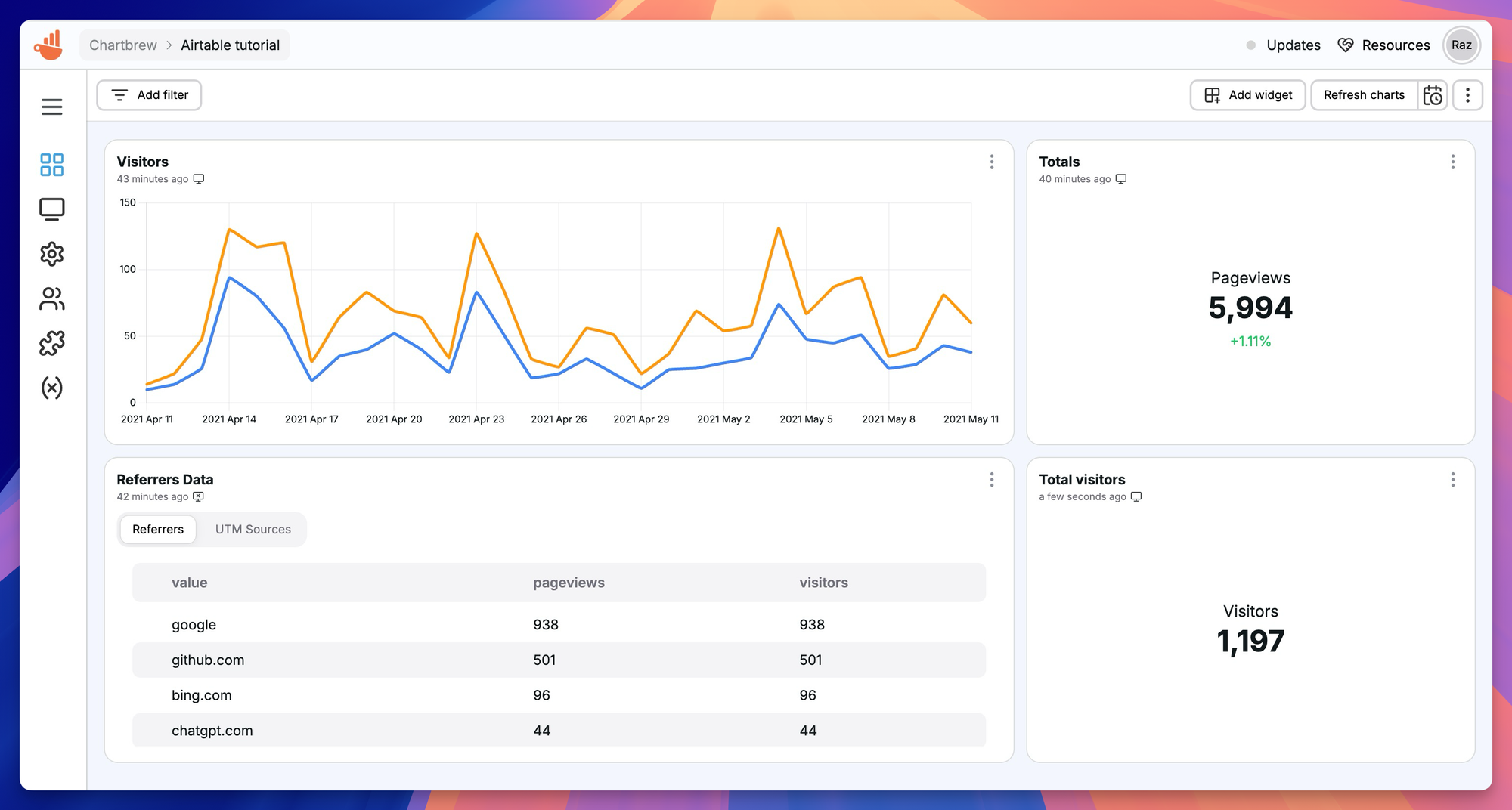The width and height of the screenshot is (1512, 810).
Task: Open the hamburger sidebar menu
Action: pyautogui.click(x=52, y=107)
